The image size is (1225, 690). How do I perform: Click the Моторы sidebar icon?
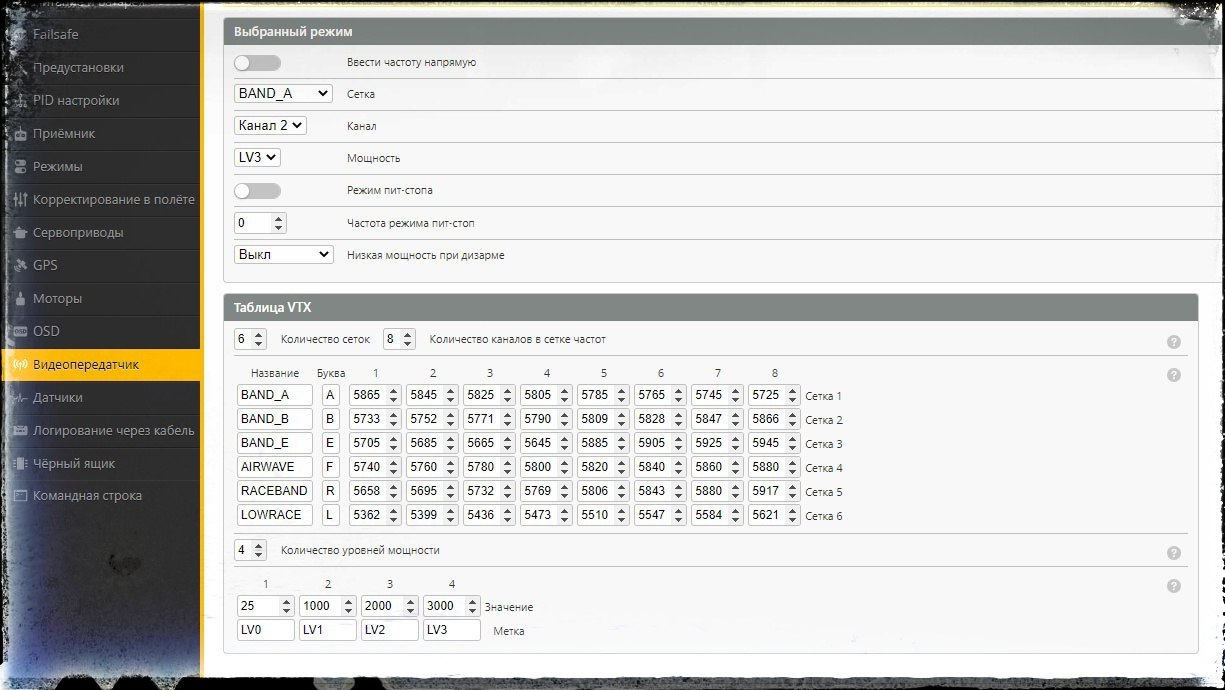tap(20, 299)
